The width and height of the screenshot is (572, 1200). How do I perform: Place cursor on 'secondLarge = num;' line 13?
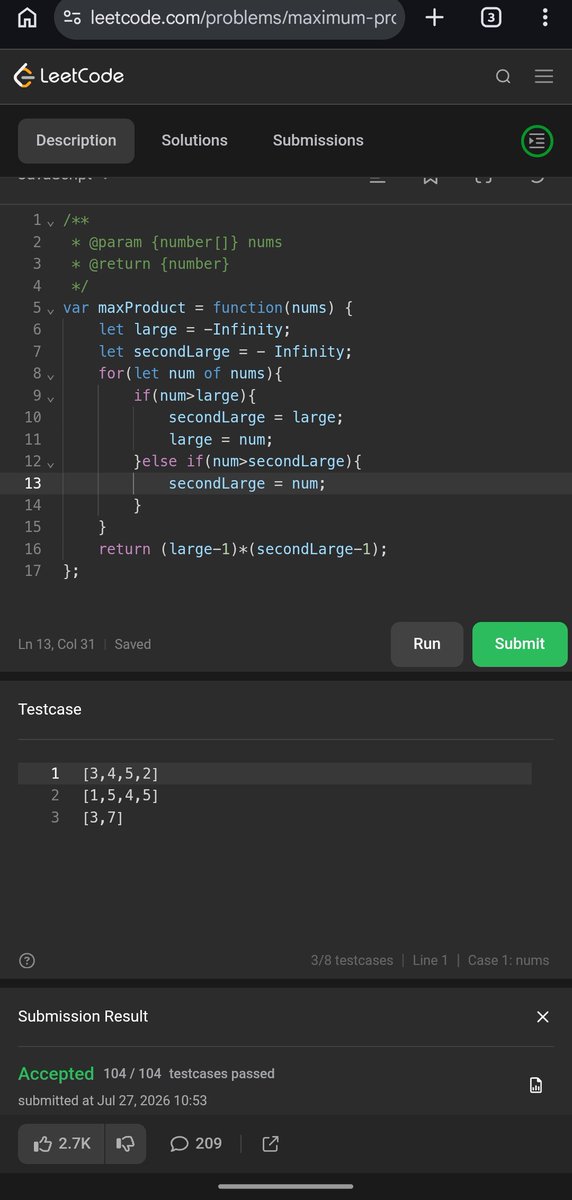click(247, 483)
